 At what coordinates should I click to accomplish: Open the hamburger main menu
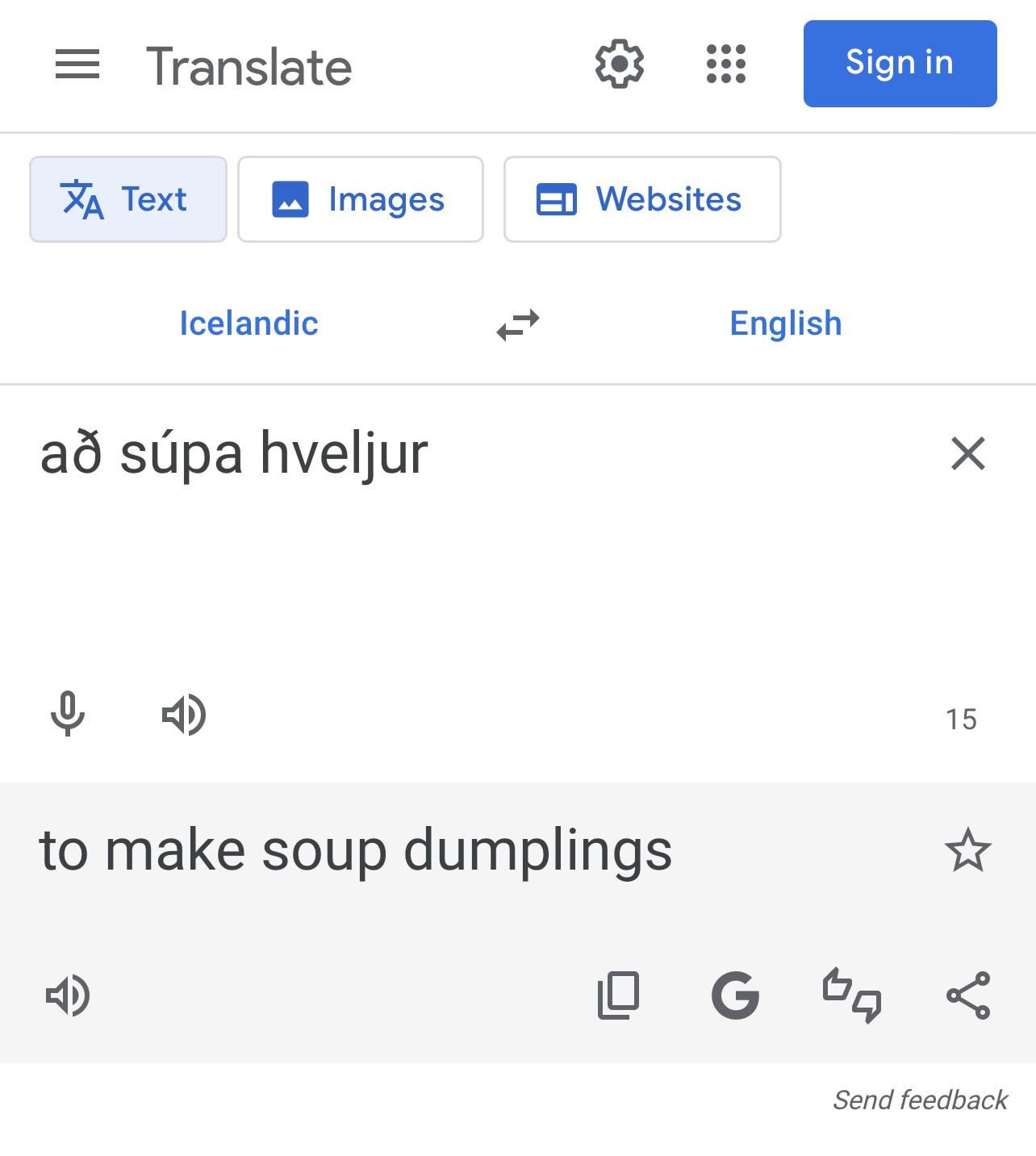[x=77, y=65]
